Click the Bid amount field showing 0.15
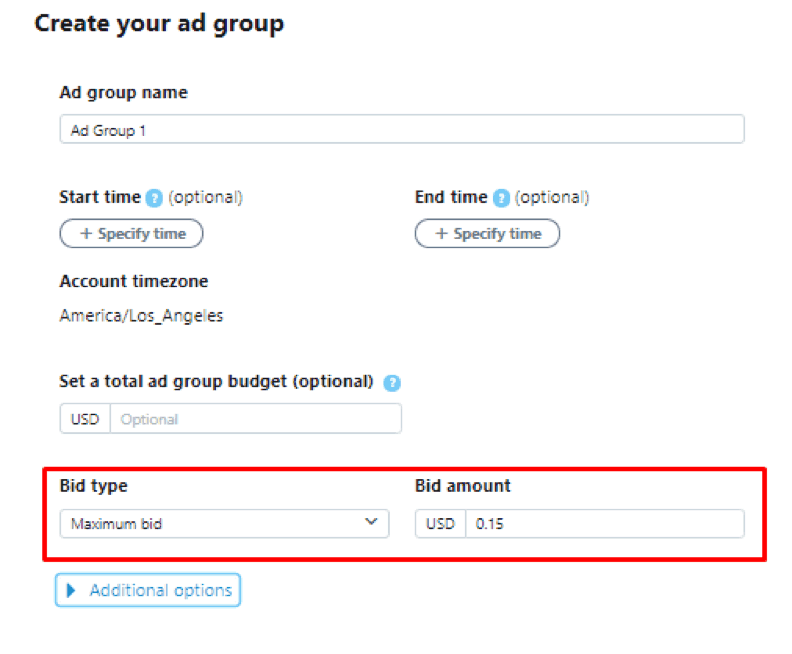This screenshot has height=654, width=792. [x=604, y=523]
